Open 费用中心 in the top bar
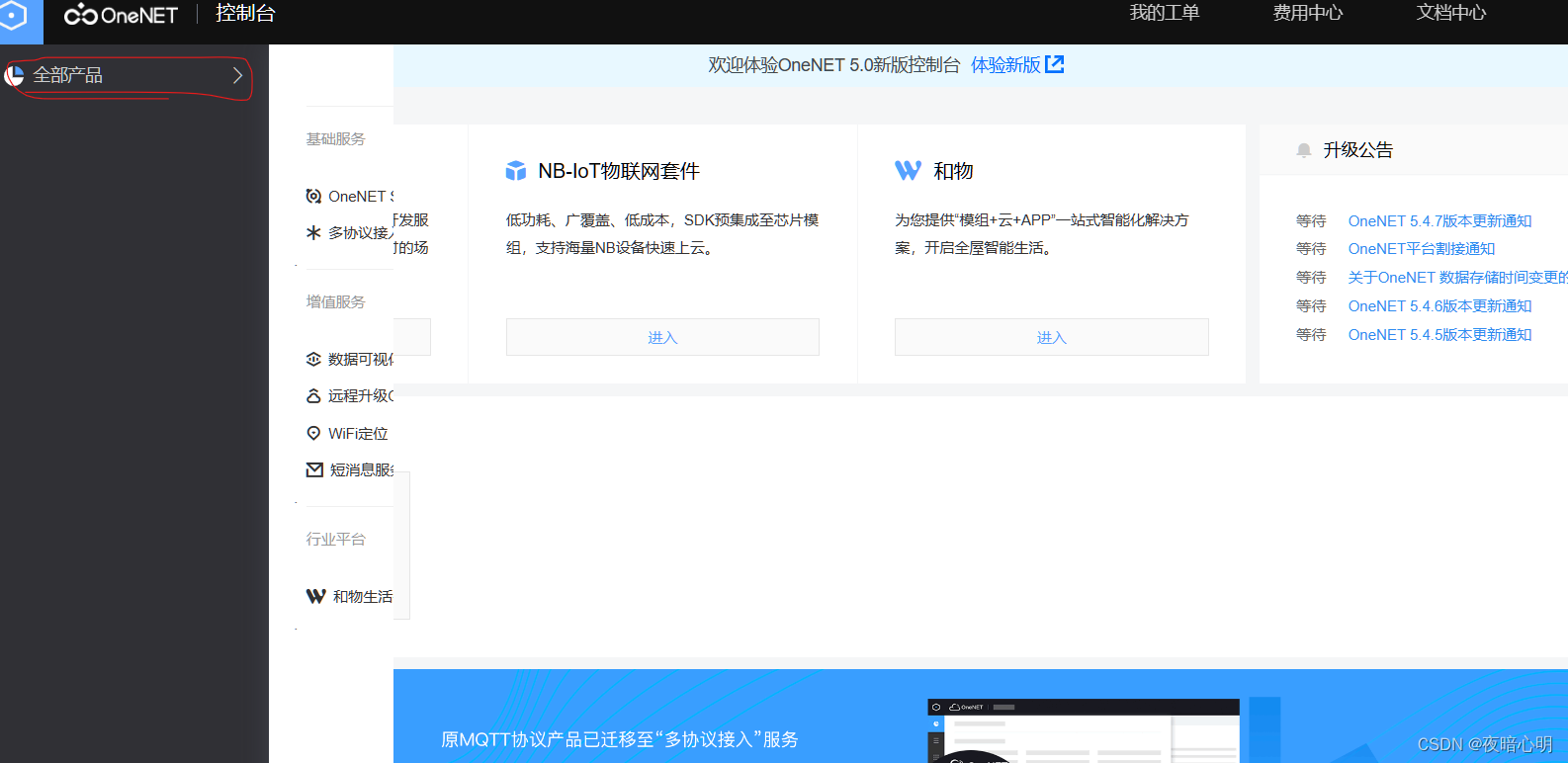The height and width of the screenshot is (763, 1568). [1308, 13]
